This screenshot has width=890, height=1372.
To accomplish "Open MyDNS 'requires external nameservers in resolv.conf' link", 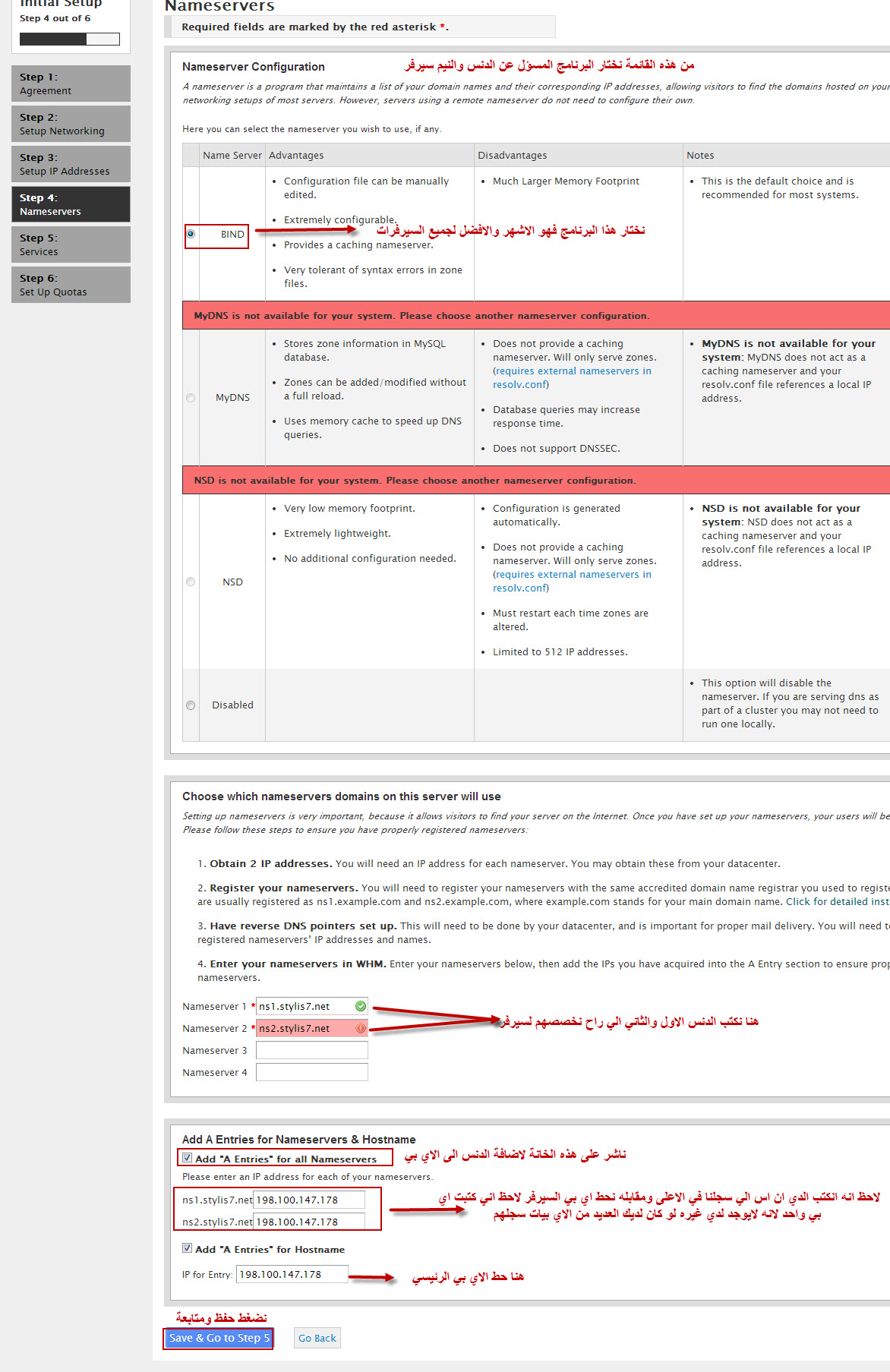I will pyautogui.click(x=572, y=378).
